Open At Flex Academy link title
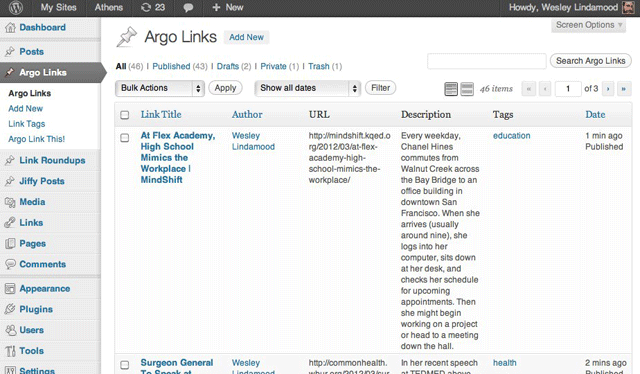The width and height of the screenshot is (640, 374). 178,158
